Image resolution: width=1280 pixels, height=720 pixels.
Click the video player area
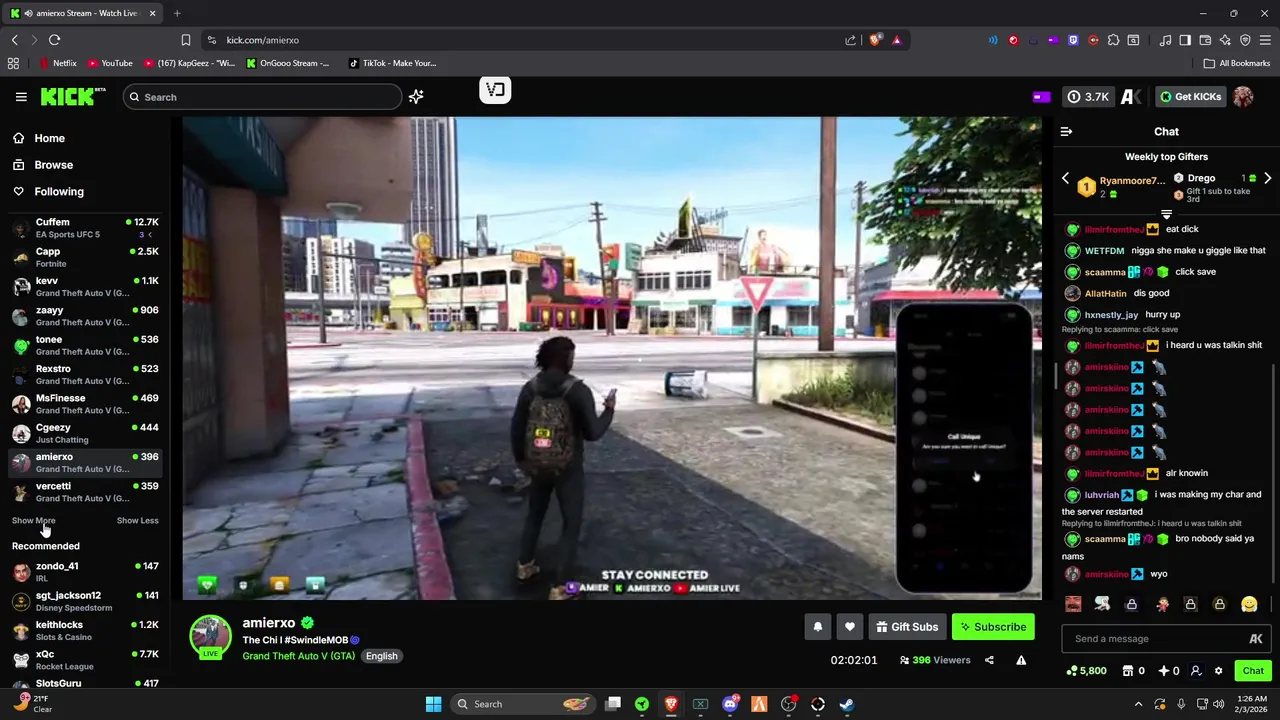(612, 358)
